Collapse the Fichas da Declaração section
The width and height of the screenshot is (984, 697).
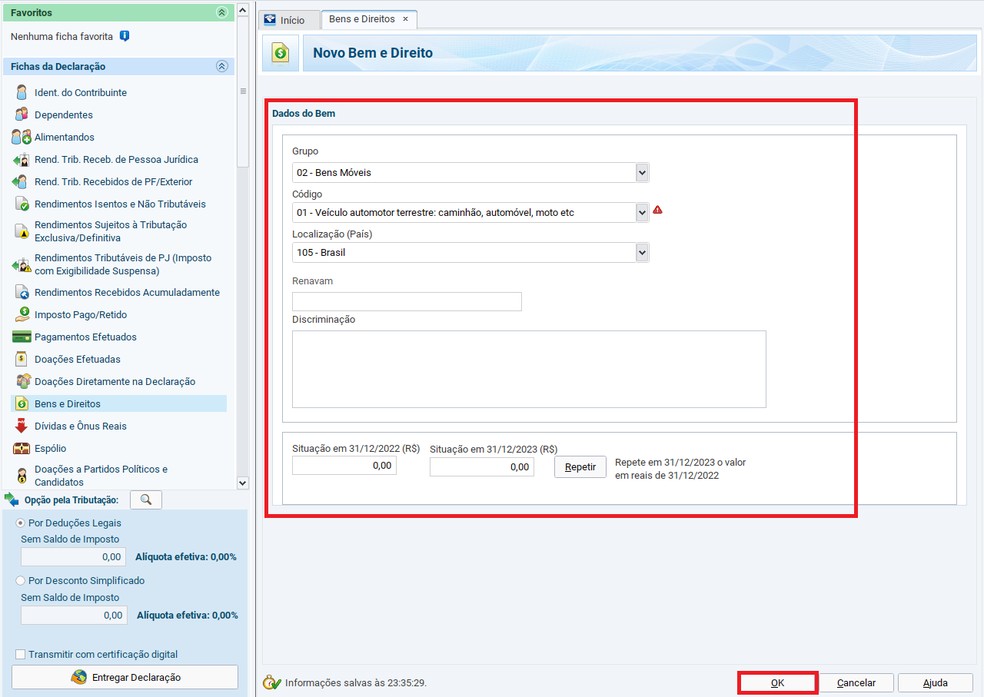[x=221, y=66]
